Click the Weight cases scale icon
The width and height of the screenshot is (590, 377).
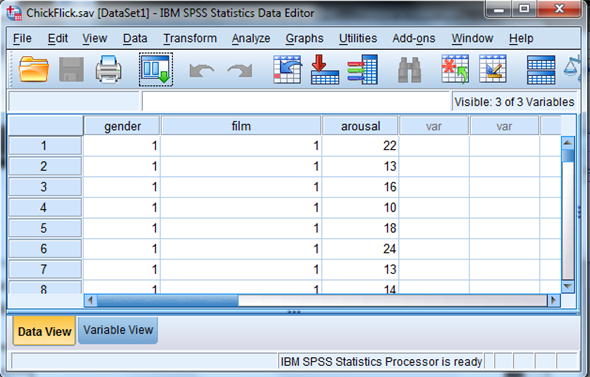[x=572, y=68]
